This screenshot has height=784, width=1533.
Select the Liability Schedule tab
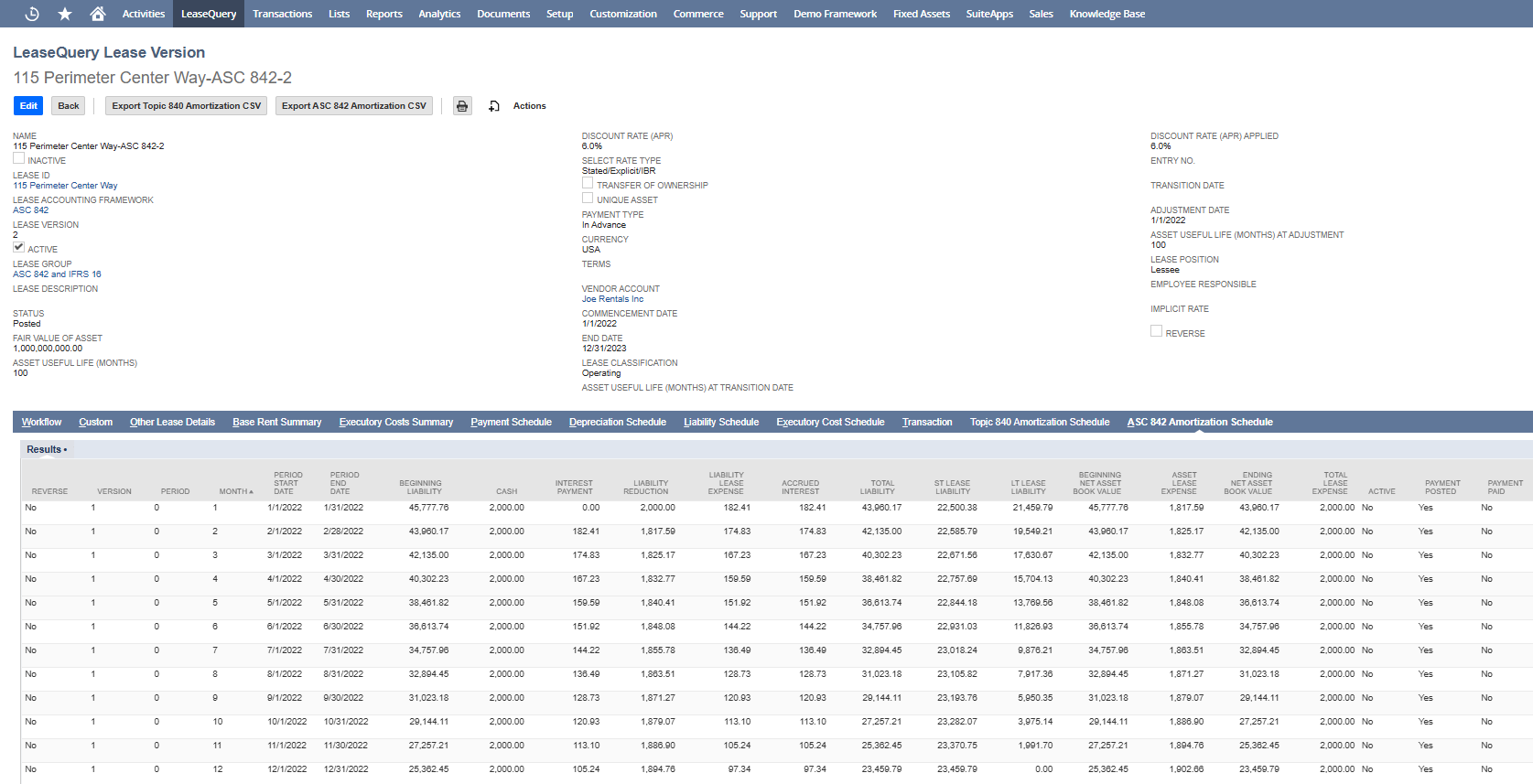(x=720, y=422)
